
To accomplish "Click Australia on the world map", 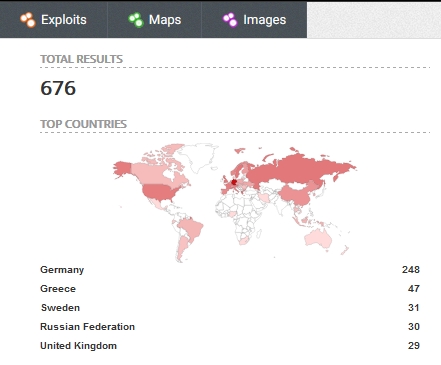I will [x=318, y=239].
